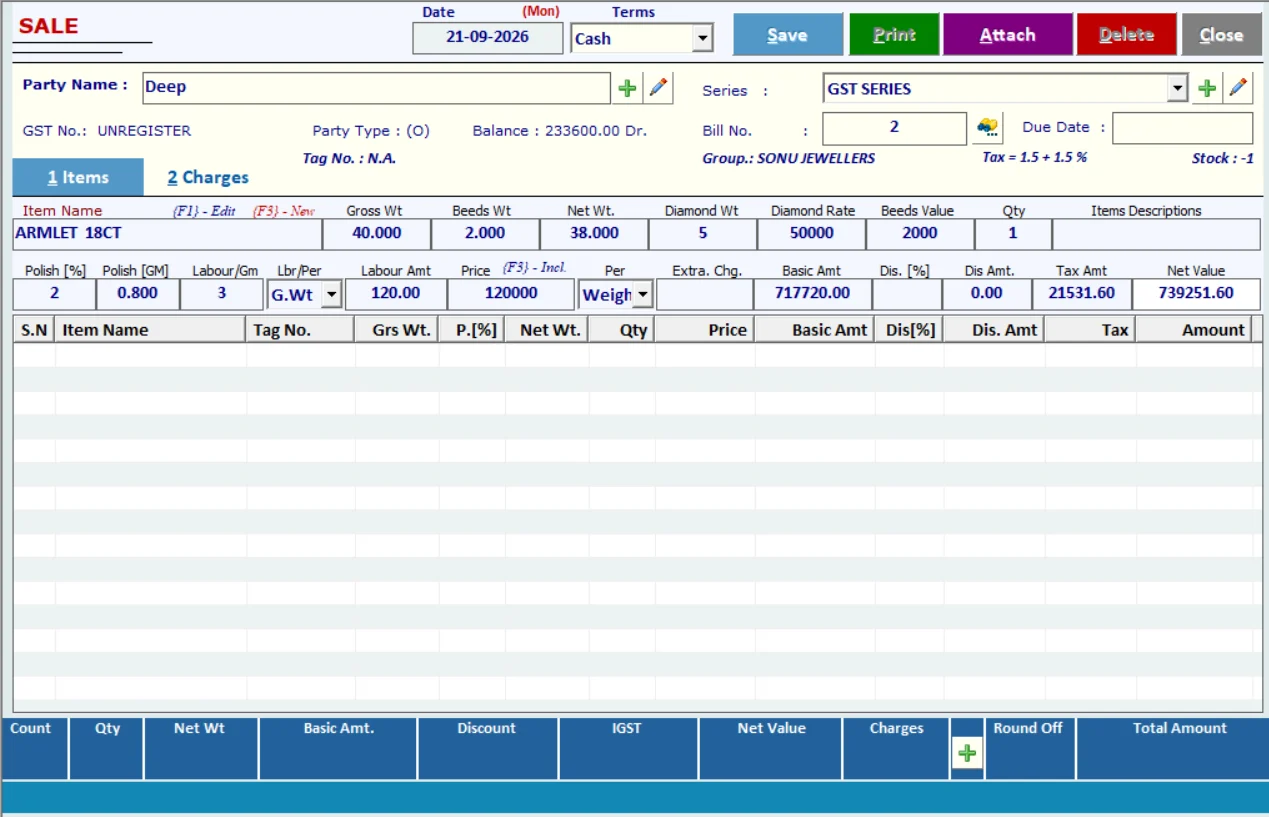Click the Save button
The image size is (1269, 817).
788,35
